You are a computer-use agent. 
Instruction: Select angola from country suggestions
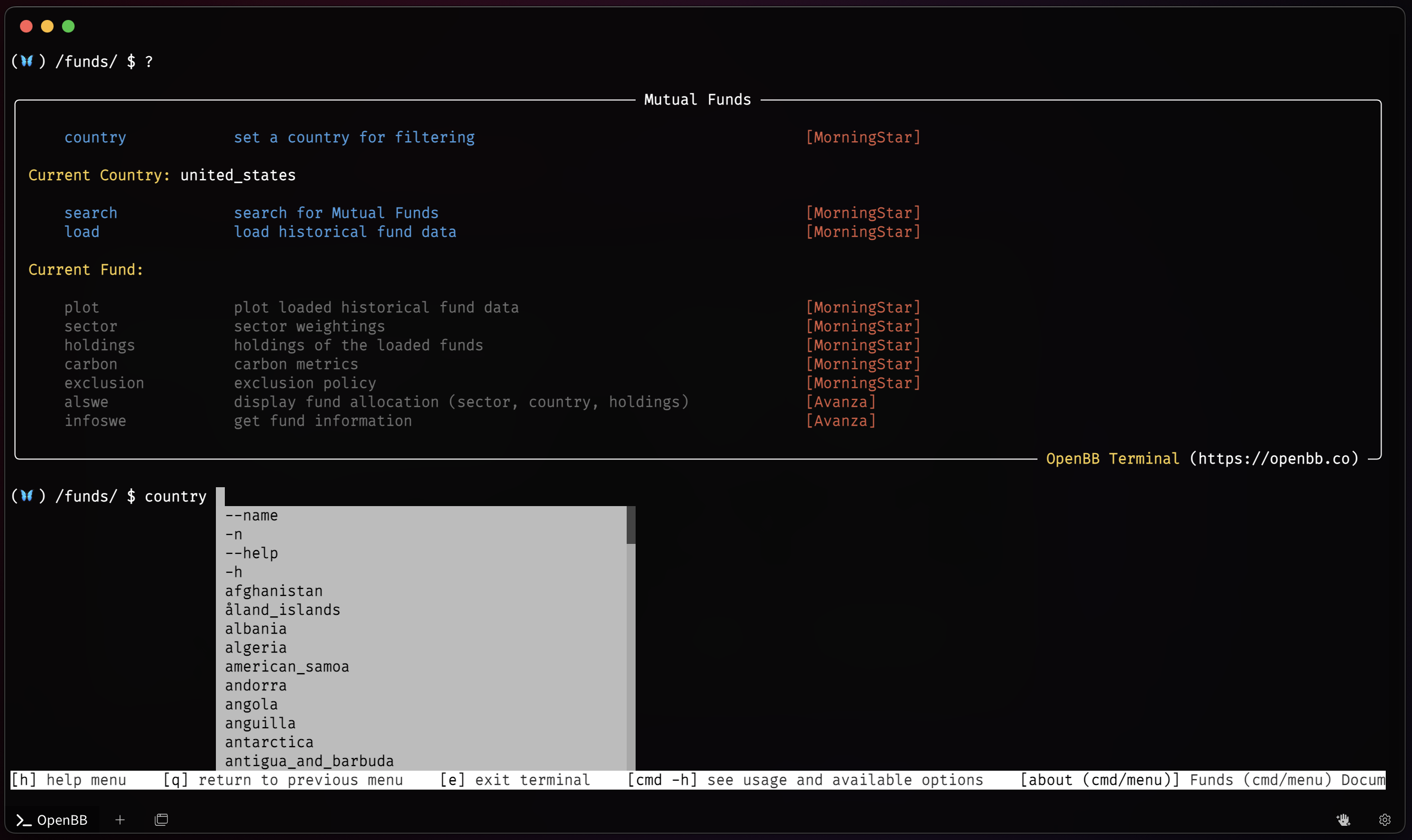pyautogui.click(x=421, y=705)
